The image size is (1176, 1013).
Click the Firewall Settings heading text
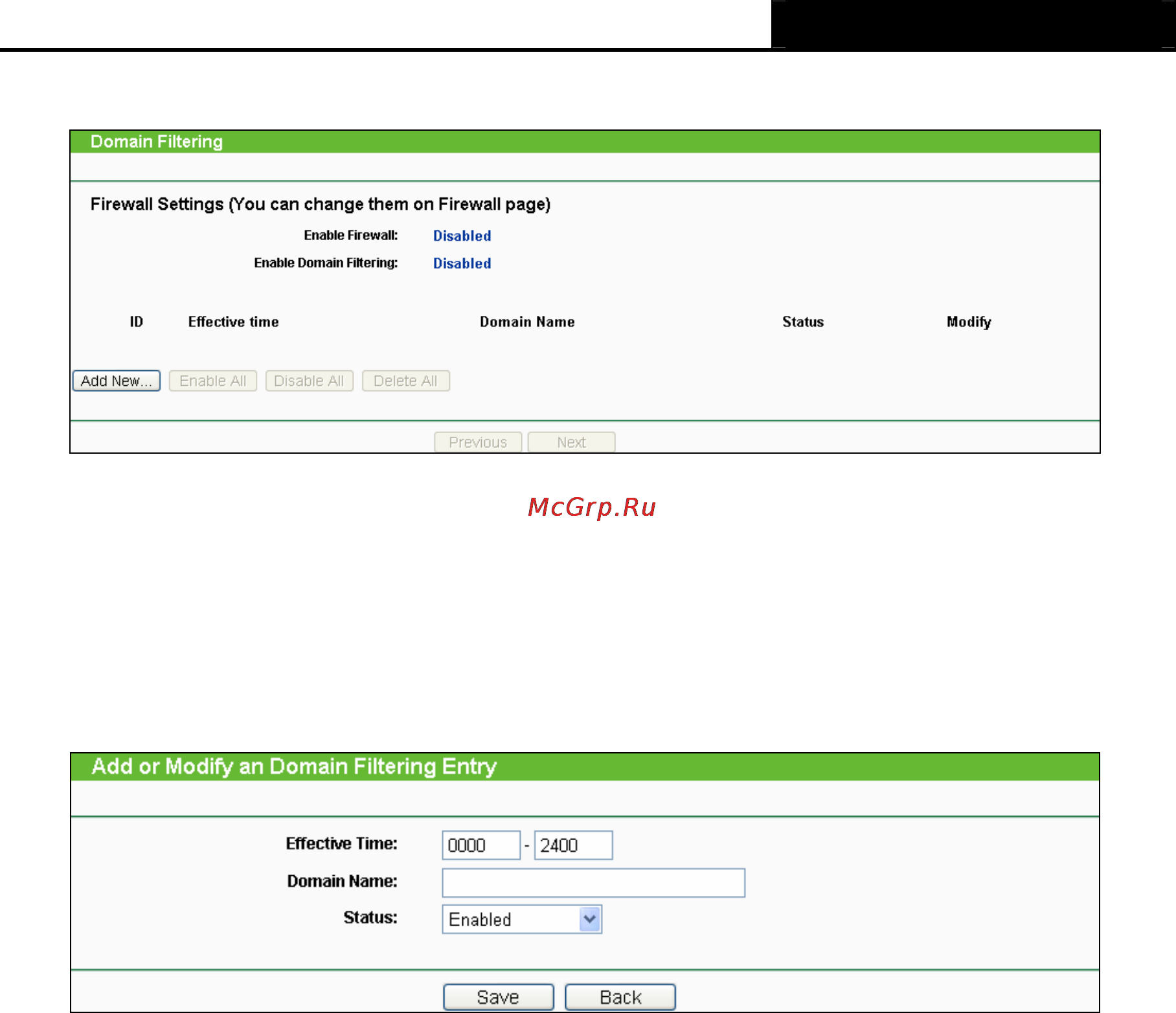pos(321,205)
